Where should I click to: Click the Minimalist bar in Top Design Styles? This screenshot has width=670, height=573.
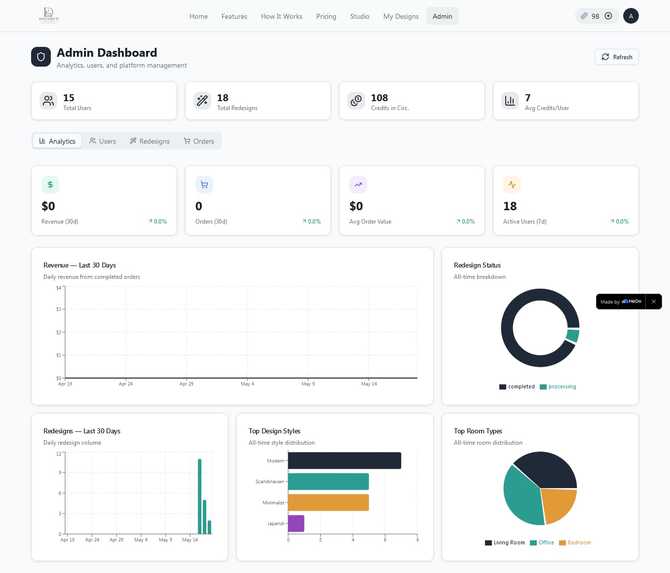[x=328, y=502]
